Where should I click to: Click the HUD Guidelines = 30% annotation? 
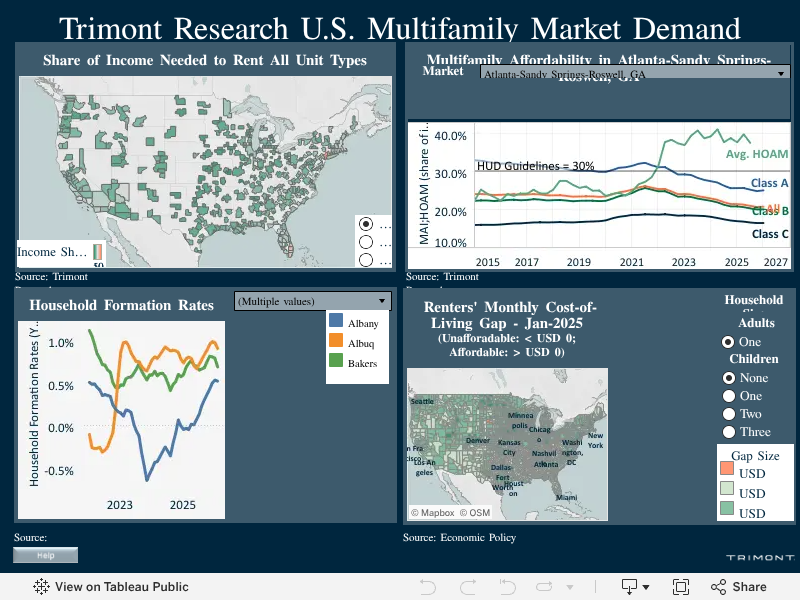(535, 166)
